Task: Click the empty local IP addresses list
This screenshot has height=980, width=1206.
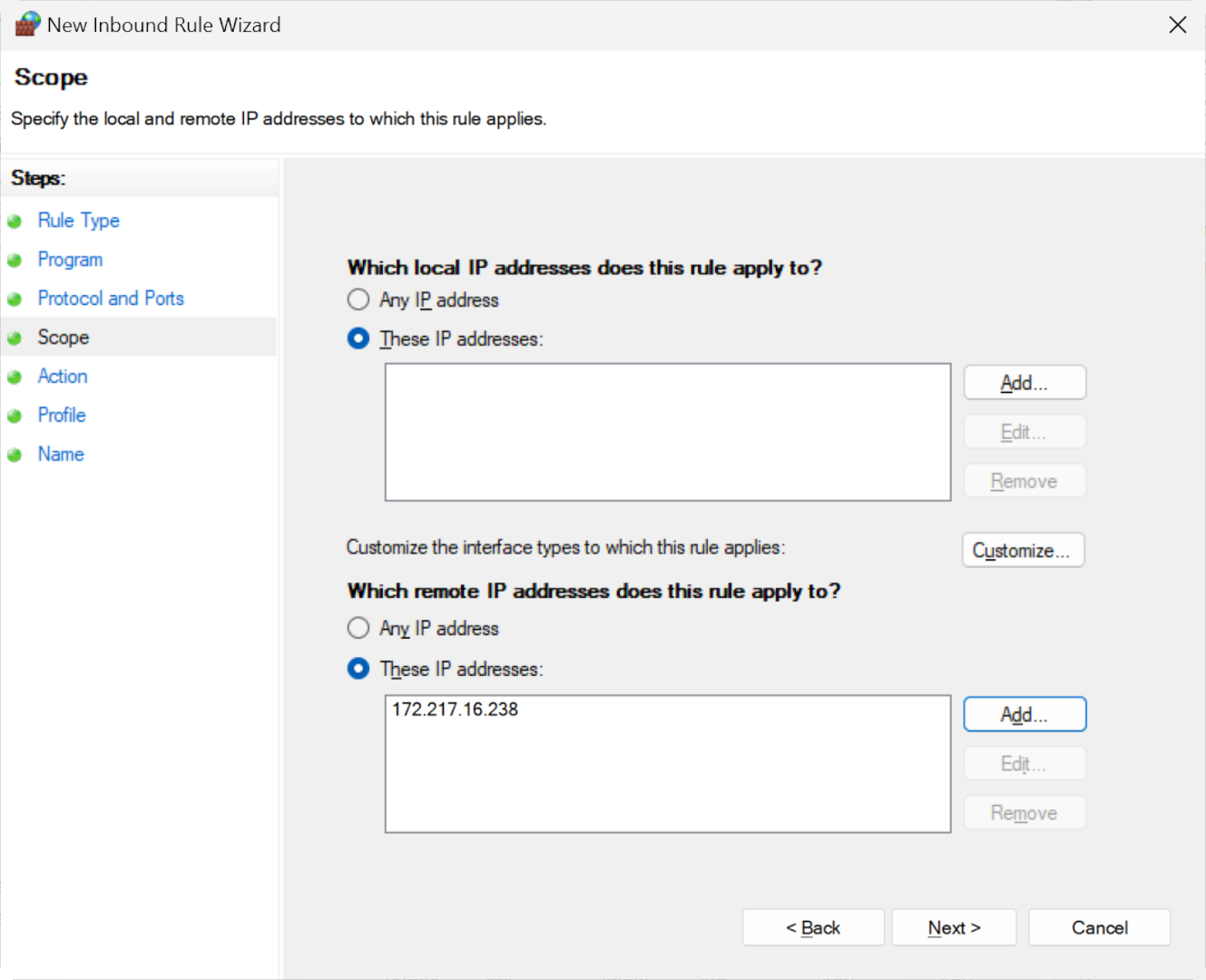Action: coord(667,432)
